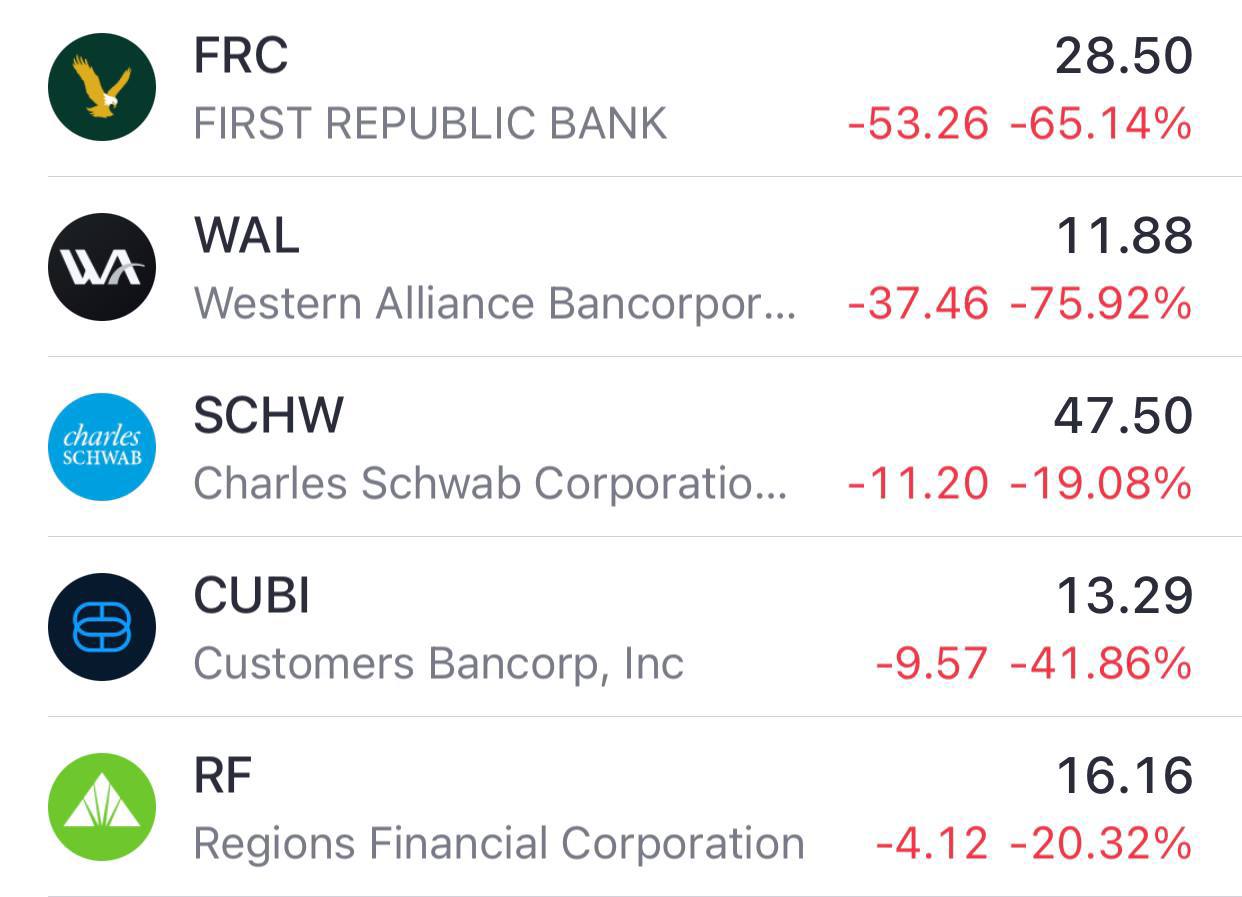Select the CUBI ticker symbol
Viewport: 1242px width, 897px height.
(x=252, y=595)
